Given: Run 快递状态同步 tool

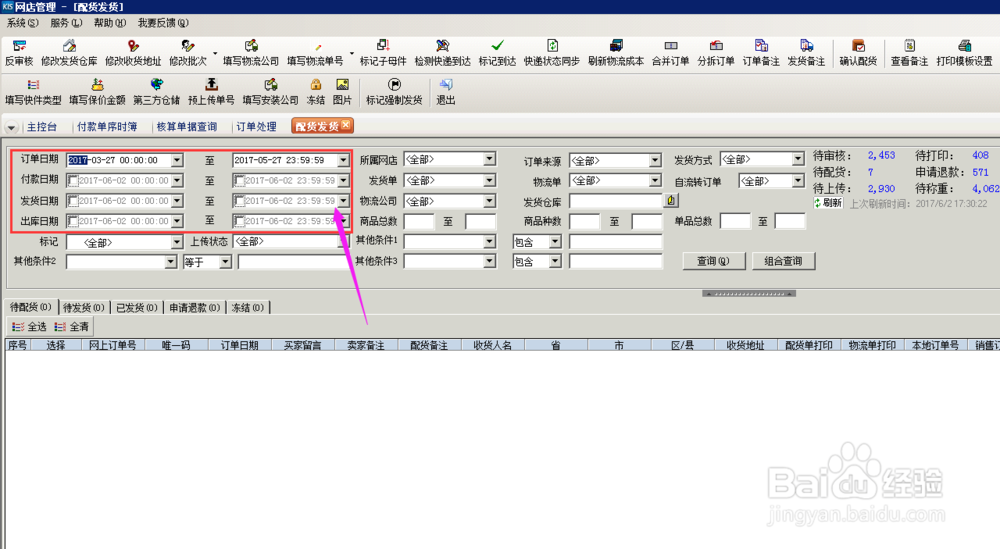Looking at the screenshot, I should coord(552,53).
